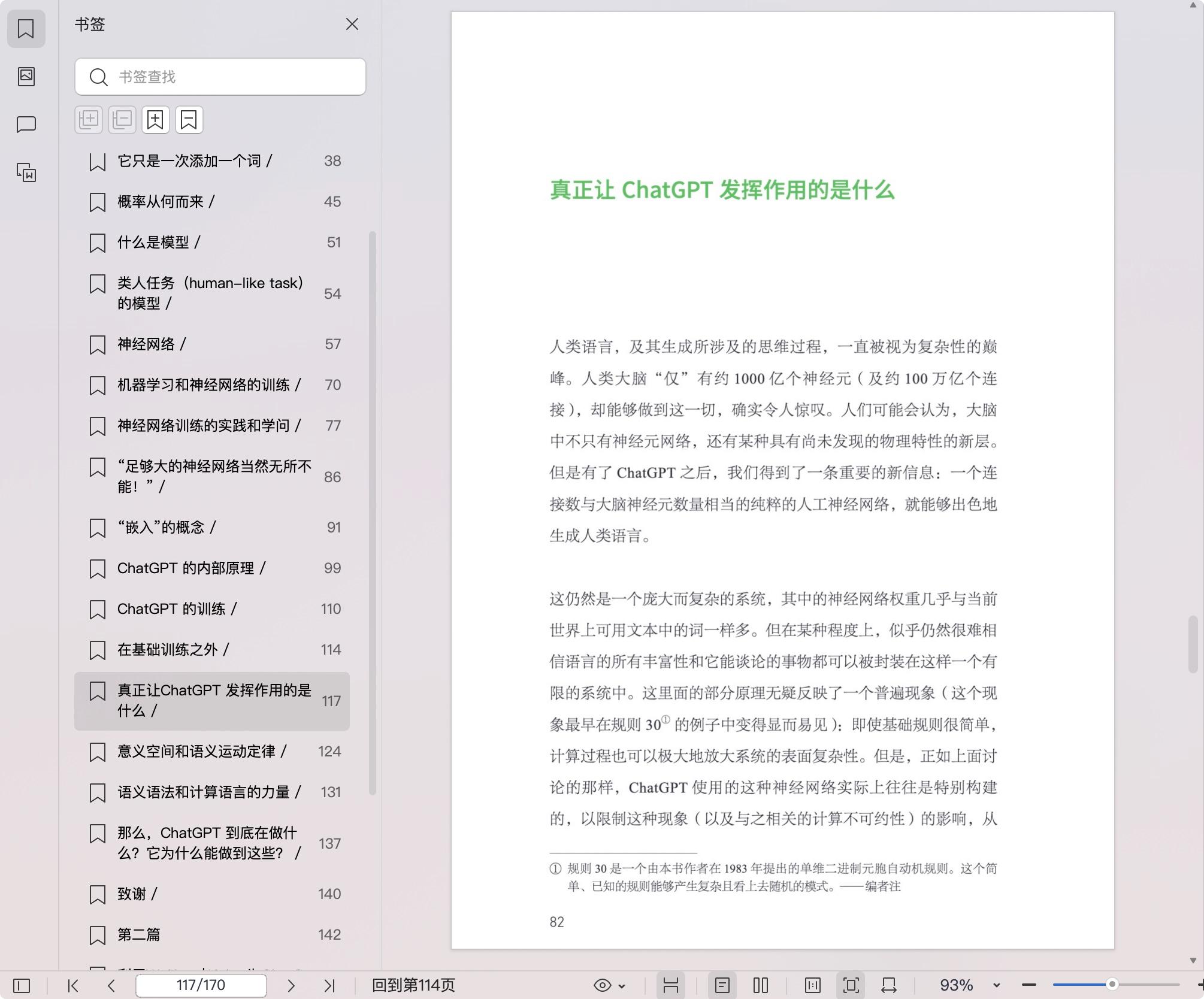This screenshot has width=1204, height=999.
Task: Open bookmark 类人任务 (human-like task) 的模型
Action: (x=212, y=293)
